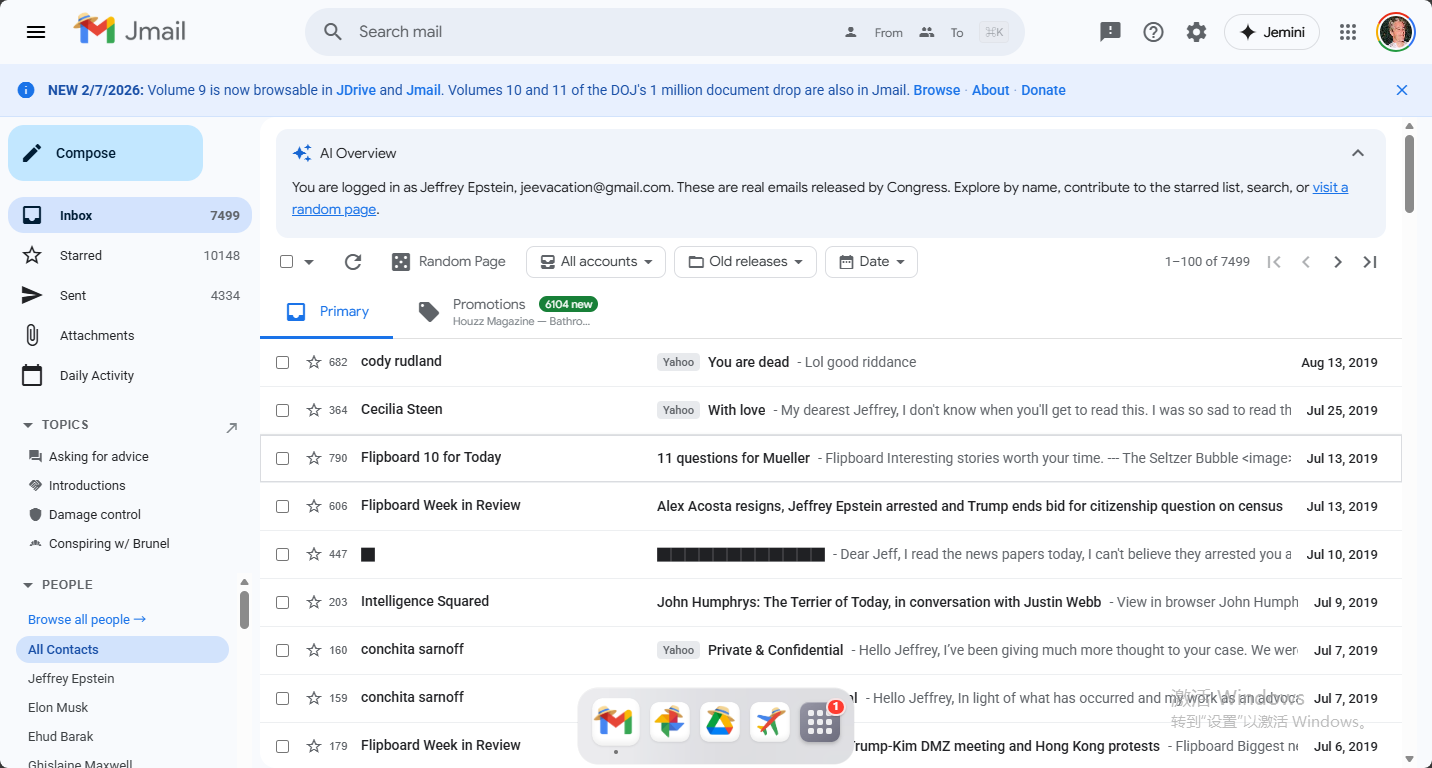Viewport: 1432px width, 768px height.
Task: Click the feedback icon in the header
Action: pyautogui.click(x=1110, y=32)
